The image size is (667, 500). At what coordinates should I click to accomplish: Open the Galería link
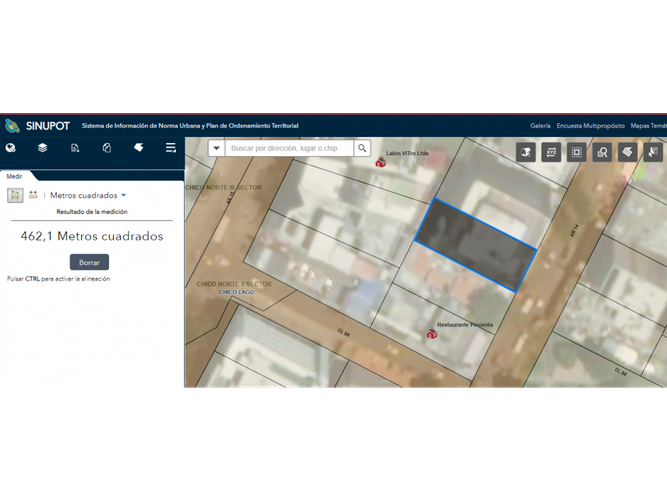(540, 126)
